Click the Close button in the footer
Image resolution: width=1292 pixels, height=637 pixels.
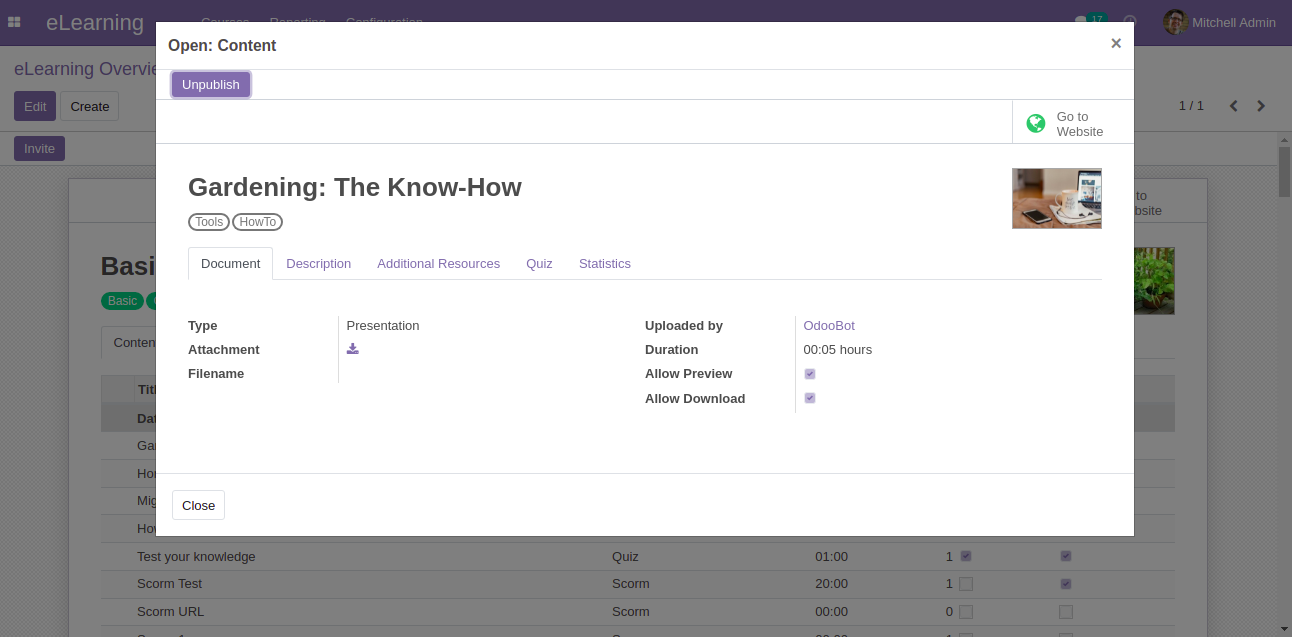[198, 505]
